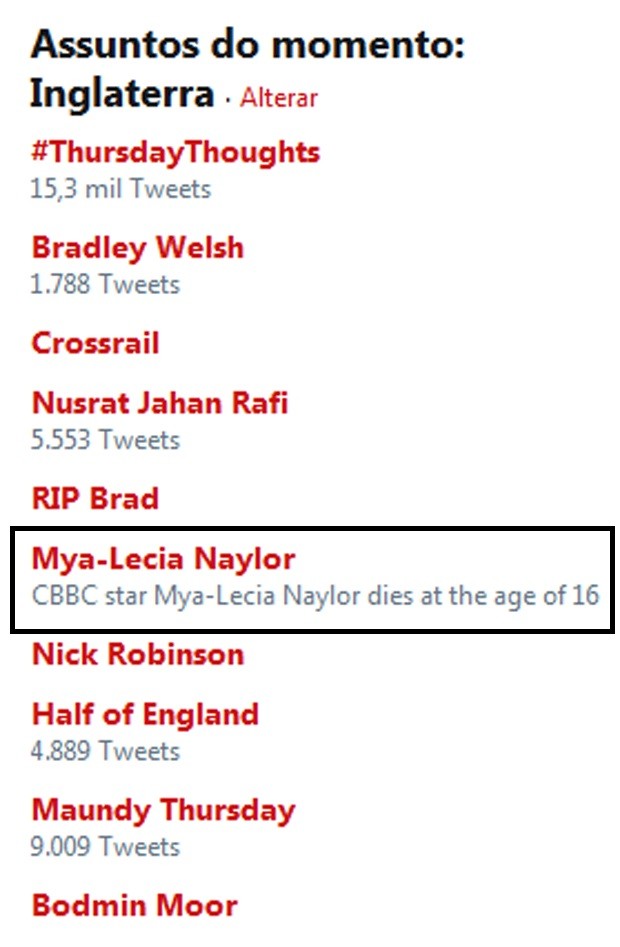Open the Nusrat Jahan Rafi trend
The image size is (620, 947).
pyautogui.click(x=160, y=403)
